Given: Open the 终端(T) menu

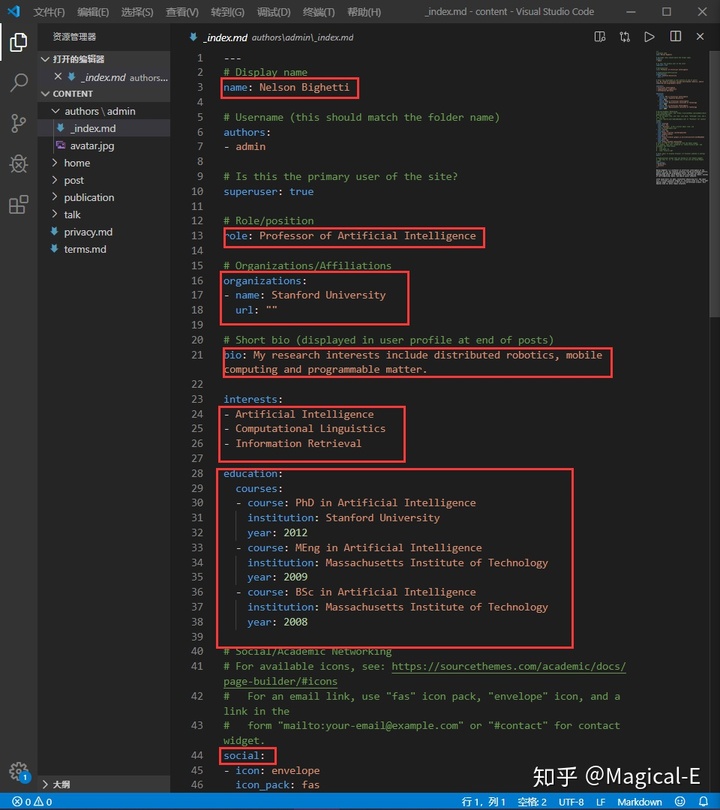Looking at the screenshot, I should coord(319,12).
